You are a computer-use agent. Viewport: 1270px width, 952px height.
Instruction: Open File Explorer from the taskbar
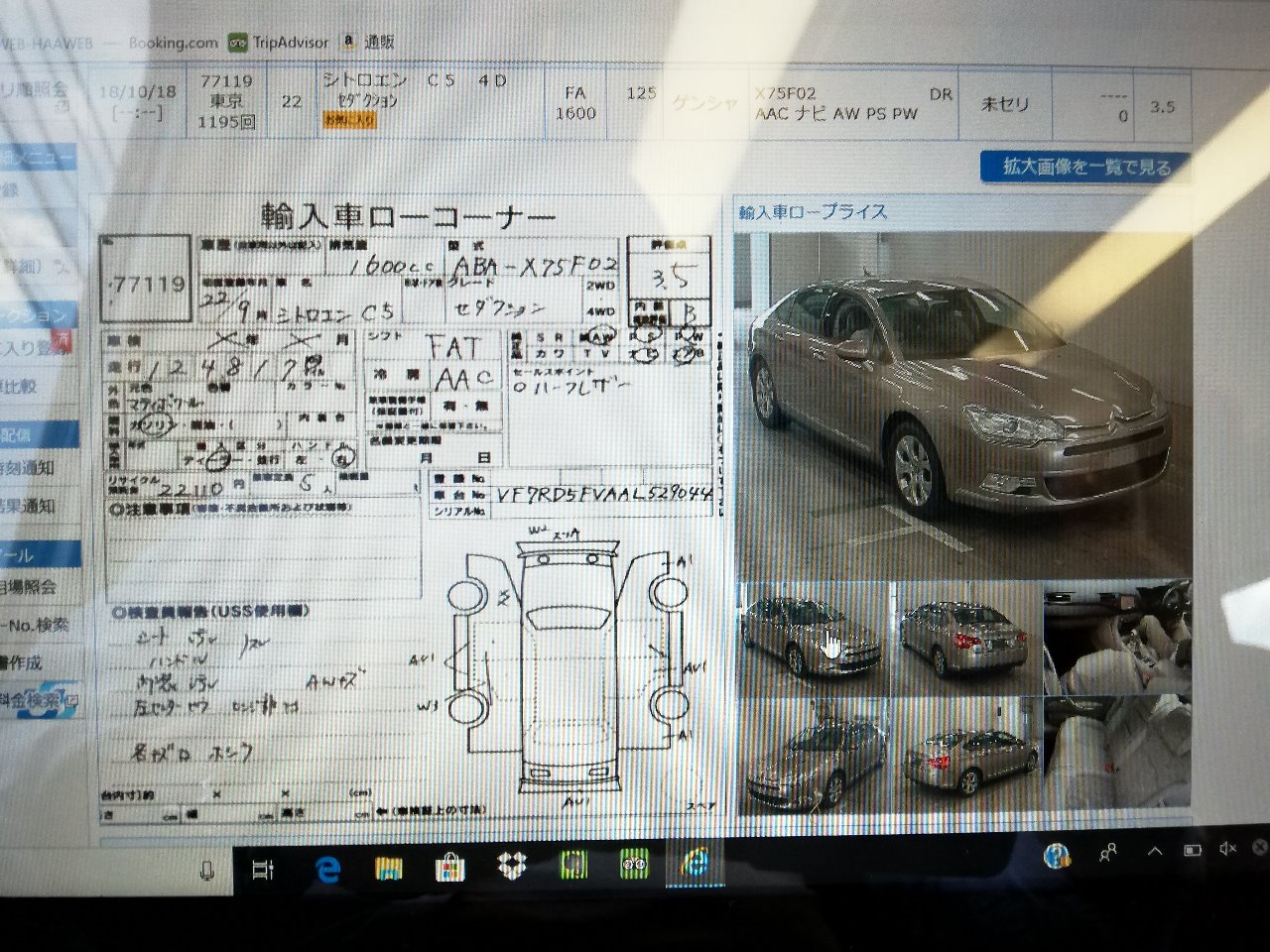click(x=389, y=870)
